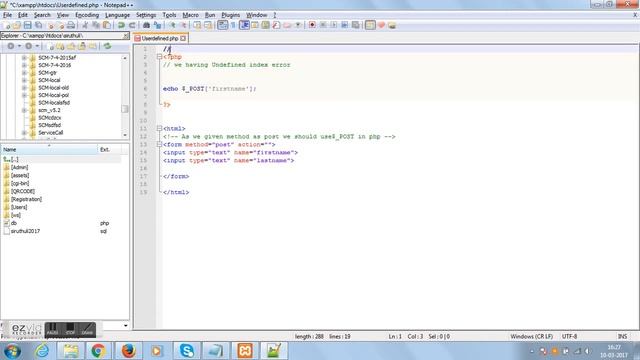Print the document using the Print icon

coord(71,25)
